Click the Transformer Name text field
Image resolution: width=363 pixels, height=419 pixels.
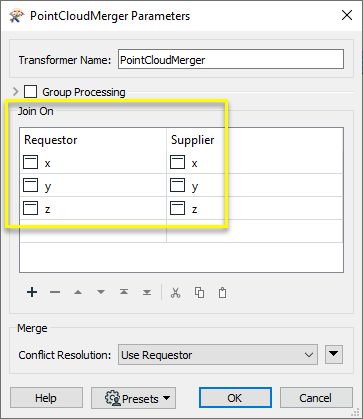tap(231, 60)
